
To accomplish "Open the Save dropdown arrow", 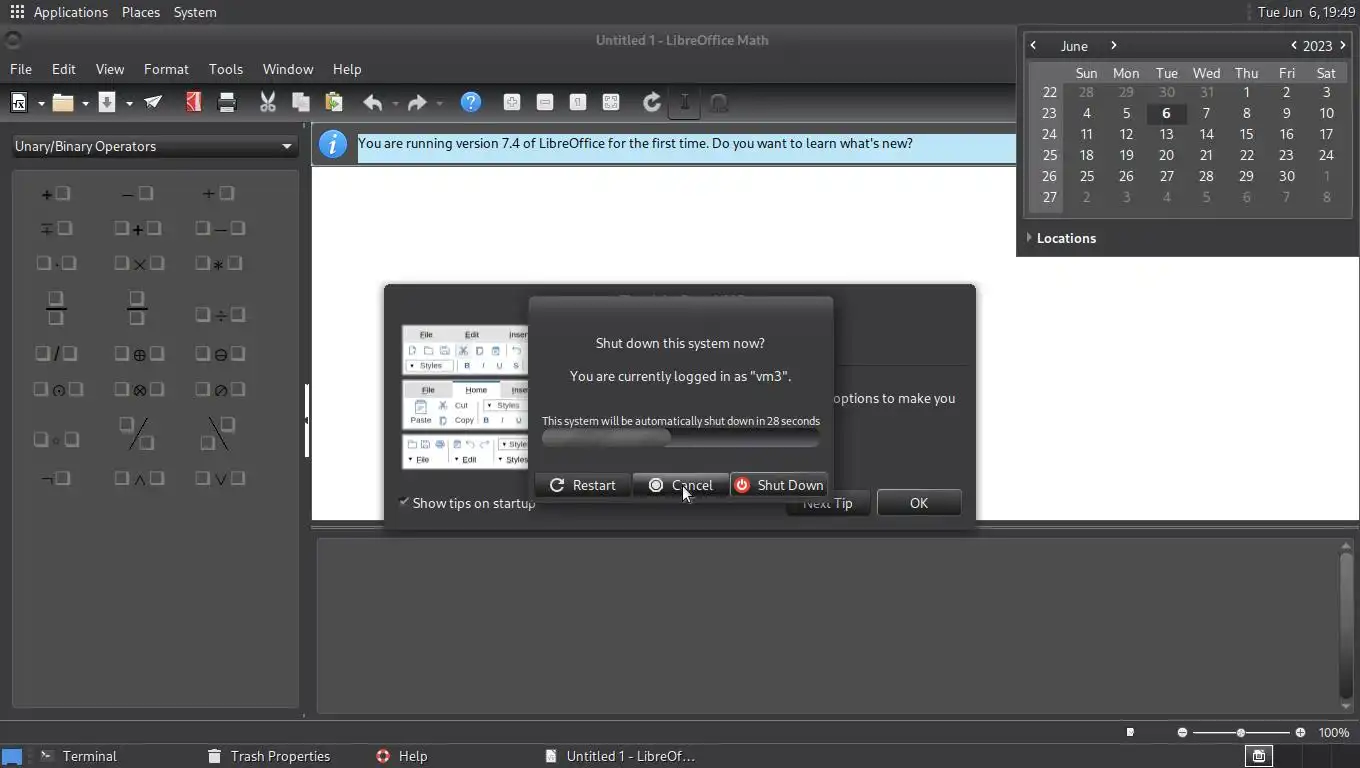I will [x=129, y=103].
